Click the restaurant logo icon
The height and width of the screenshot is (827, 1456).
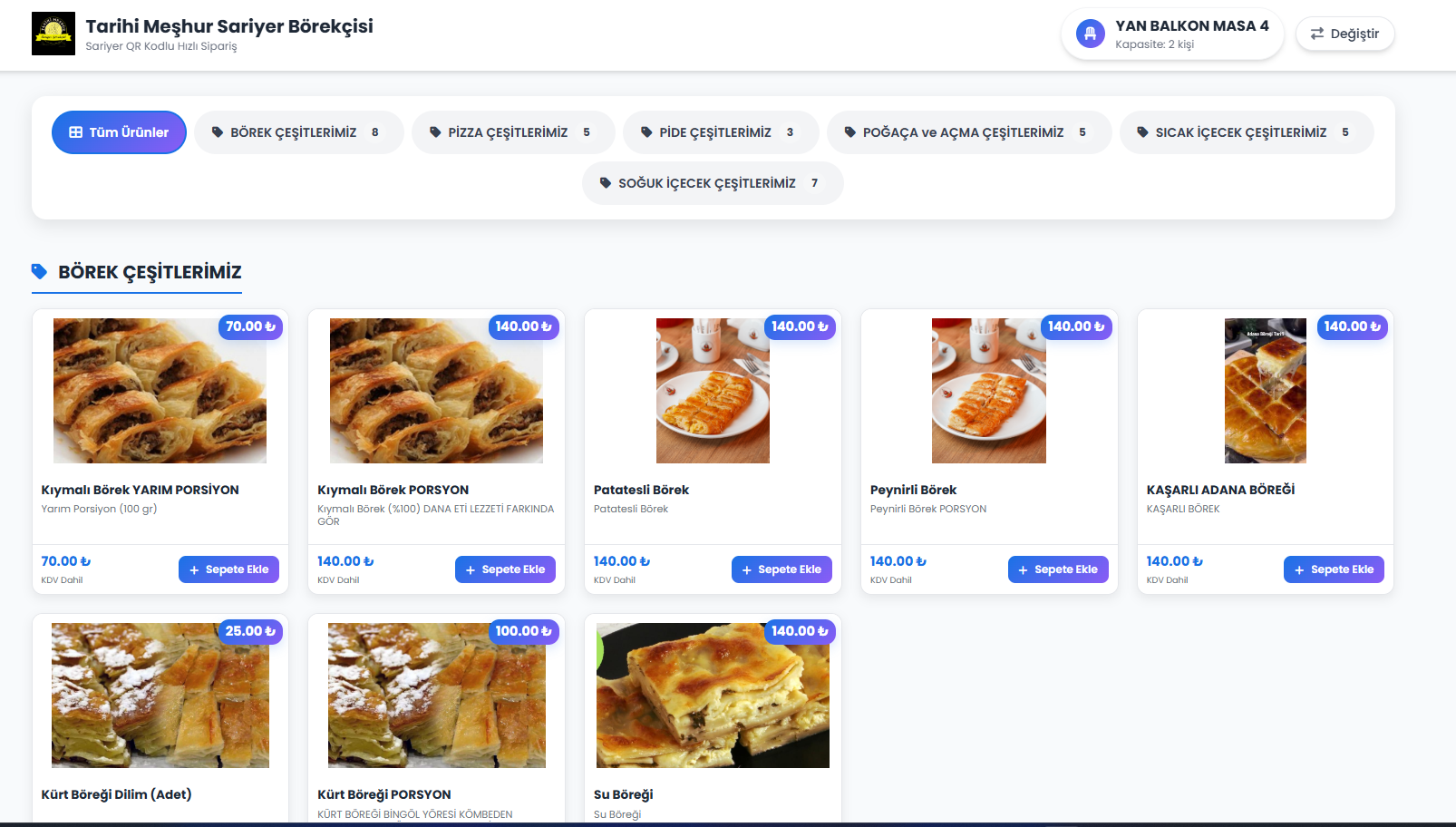[53, 34]
